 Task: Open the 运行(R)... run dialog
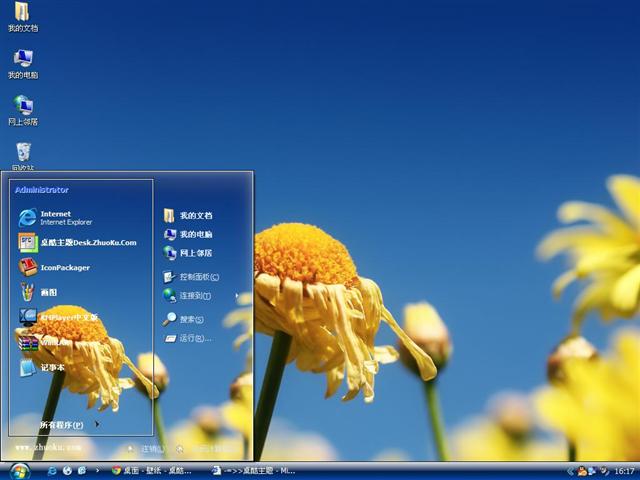(x=193, y=339)
